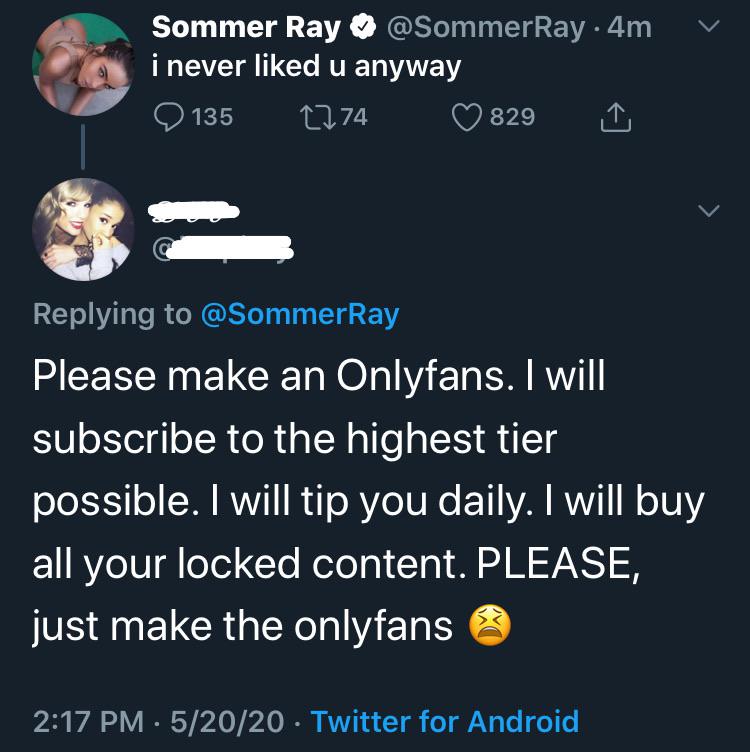The height and width of the screenshot is (752, 750).
Task: Retweet the Sommer Ray tweet
Action: [x=315, y=117]
